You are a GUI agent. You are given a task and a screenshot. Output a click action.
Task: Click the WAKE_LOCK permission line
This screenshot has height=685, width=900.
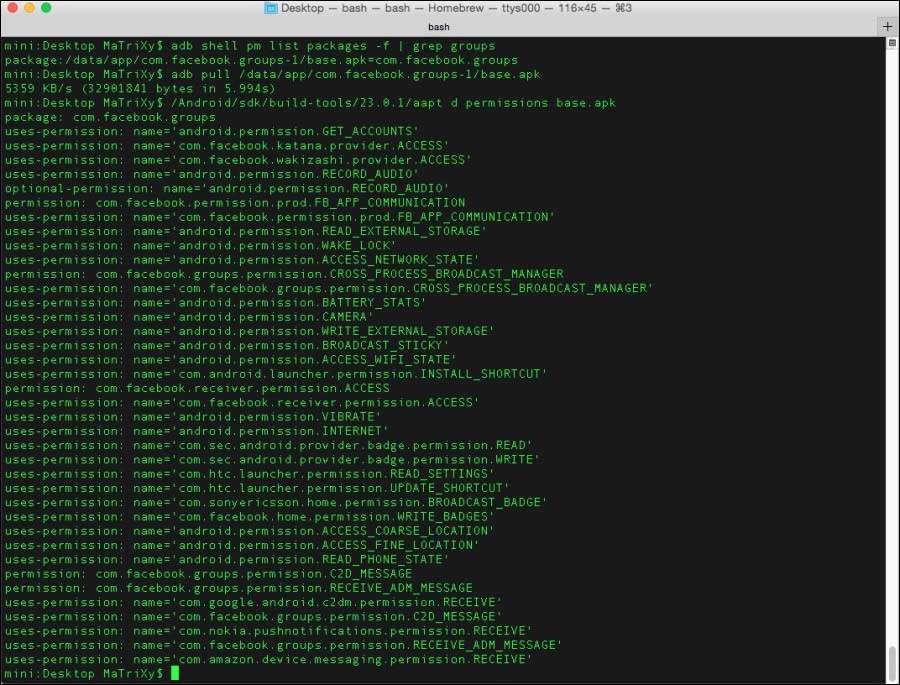point(200,246)
